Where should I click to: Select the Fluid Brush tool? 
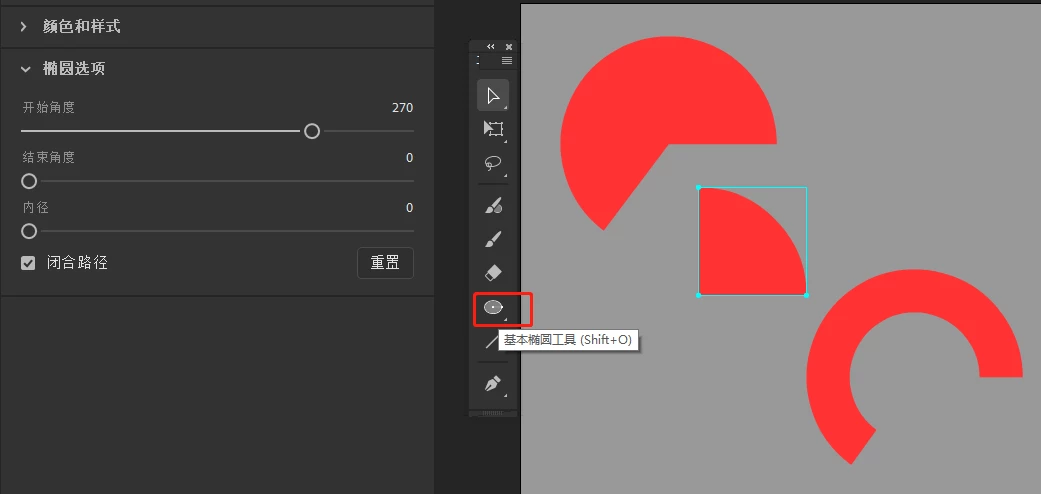pos(493,206)
